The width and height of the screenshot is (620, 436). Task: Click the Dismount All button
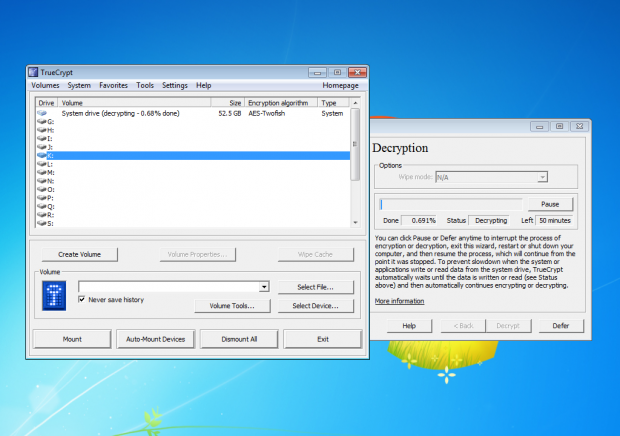pos(239,339)
